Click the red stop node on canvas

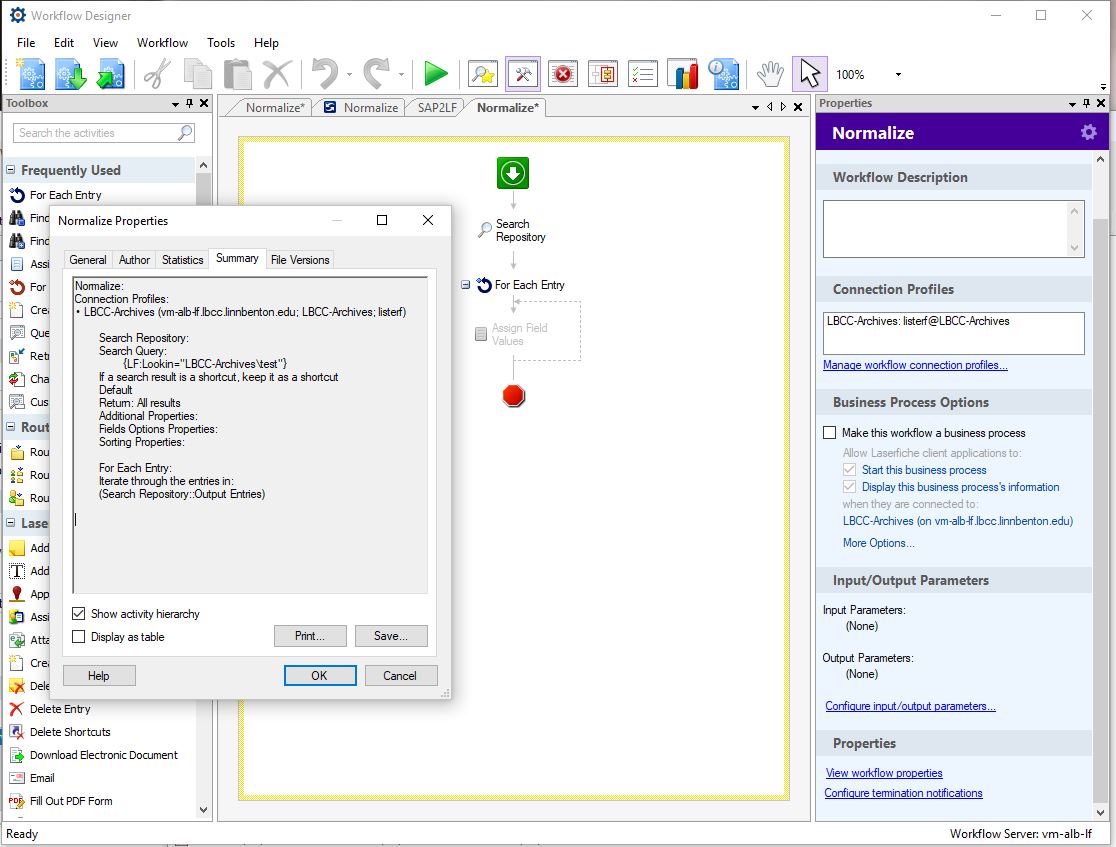coord(513,396)
